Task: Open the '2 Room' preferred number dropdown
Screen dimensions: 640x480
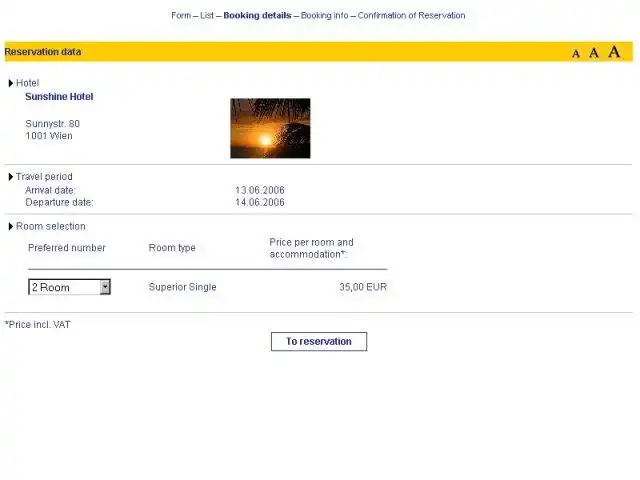Action: click(69, 287)
